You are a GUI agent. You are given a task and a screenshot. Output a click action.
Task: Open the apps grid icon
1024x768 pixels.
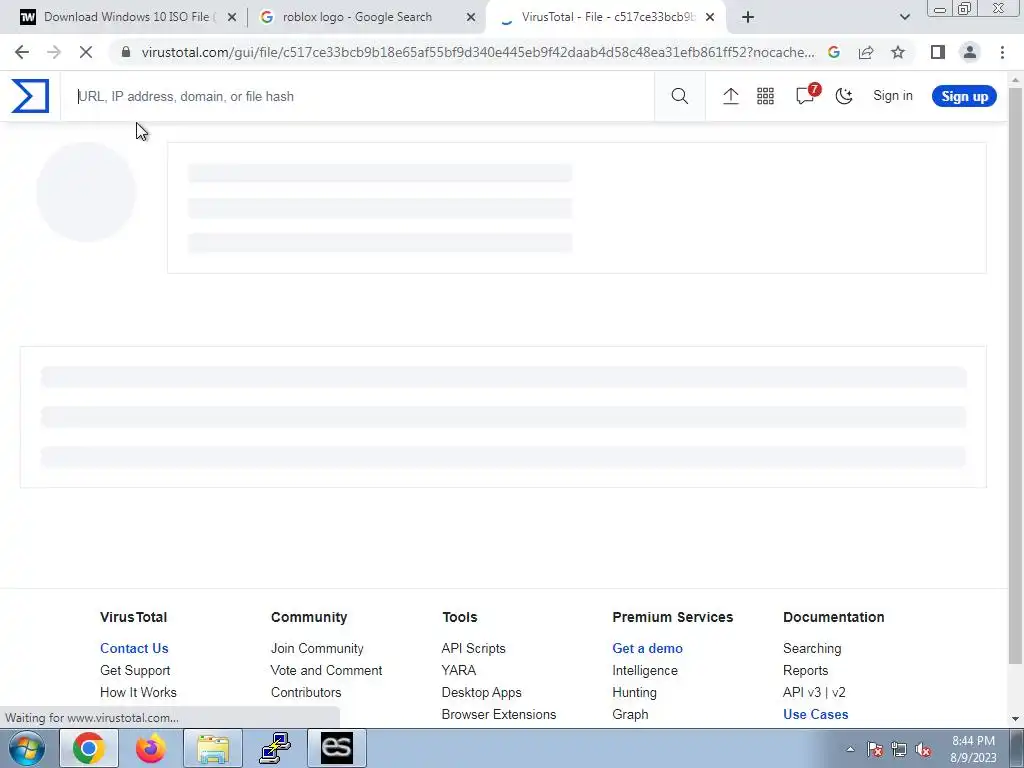(765, 96)
